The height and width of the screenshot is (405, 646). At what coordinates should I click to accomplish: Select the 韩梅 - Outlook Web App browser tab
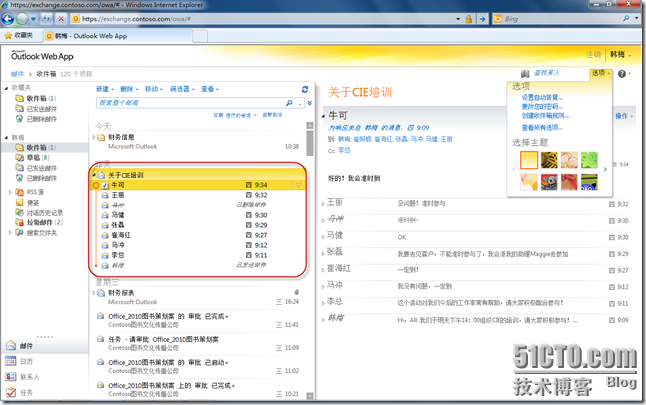117,36
